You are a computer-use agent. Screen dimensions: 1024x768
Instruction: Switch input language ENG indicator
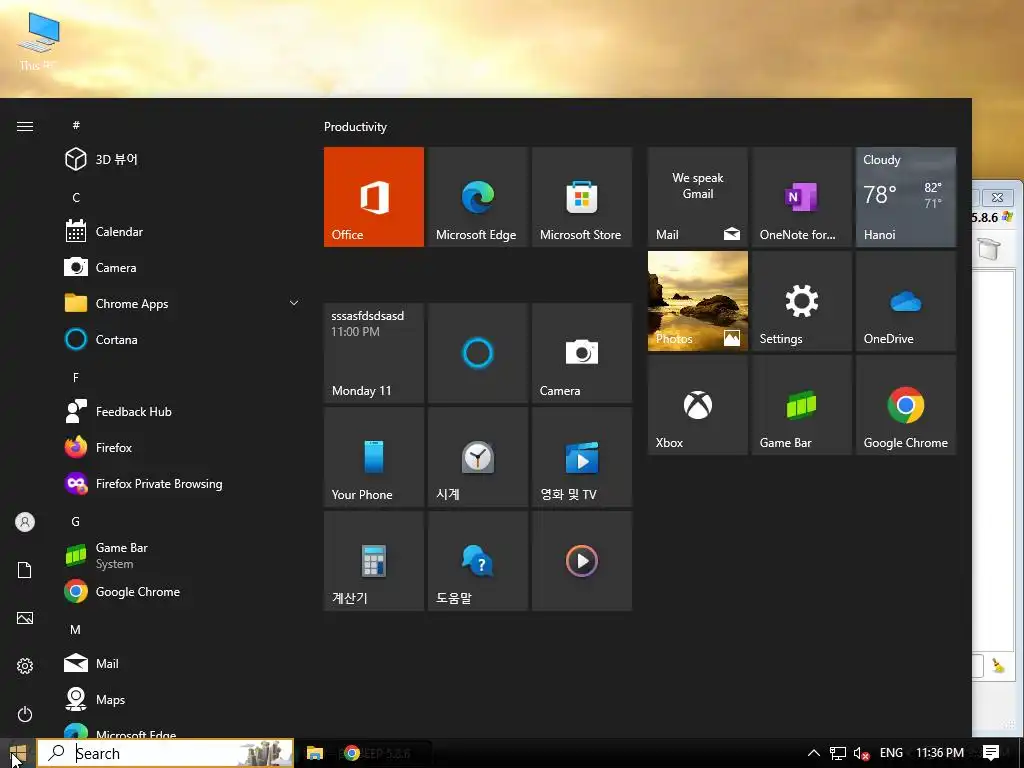pos(891,752)
